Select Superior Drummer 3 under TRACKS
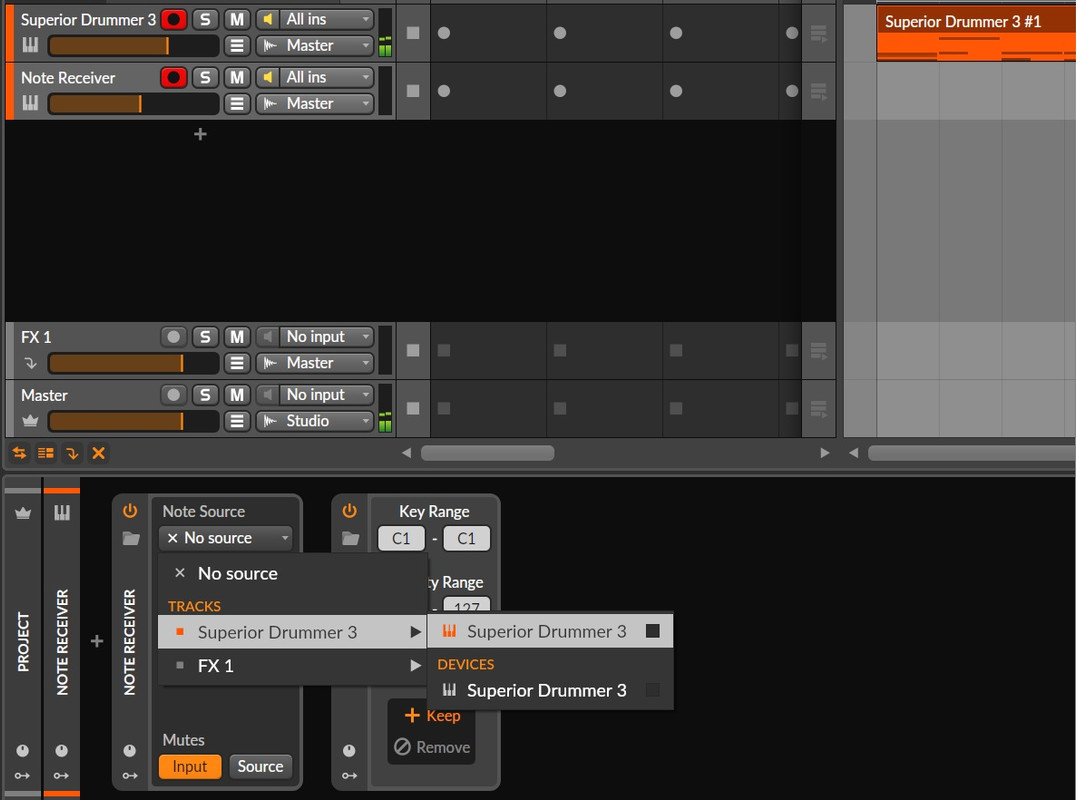 pyautogui.click(x=293, y=632)
